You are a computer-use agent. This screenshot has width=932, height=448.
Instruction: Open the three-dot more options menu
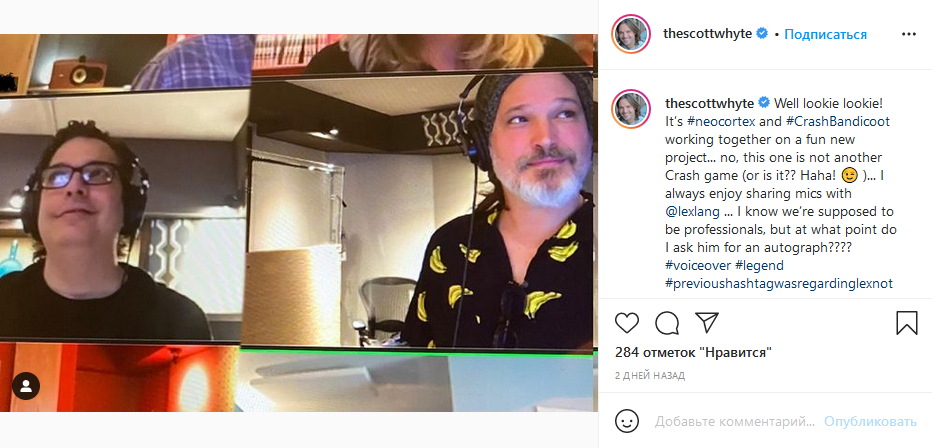coord(909,34)
